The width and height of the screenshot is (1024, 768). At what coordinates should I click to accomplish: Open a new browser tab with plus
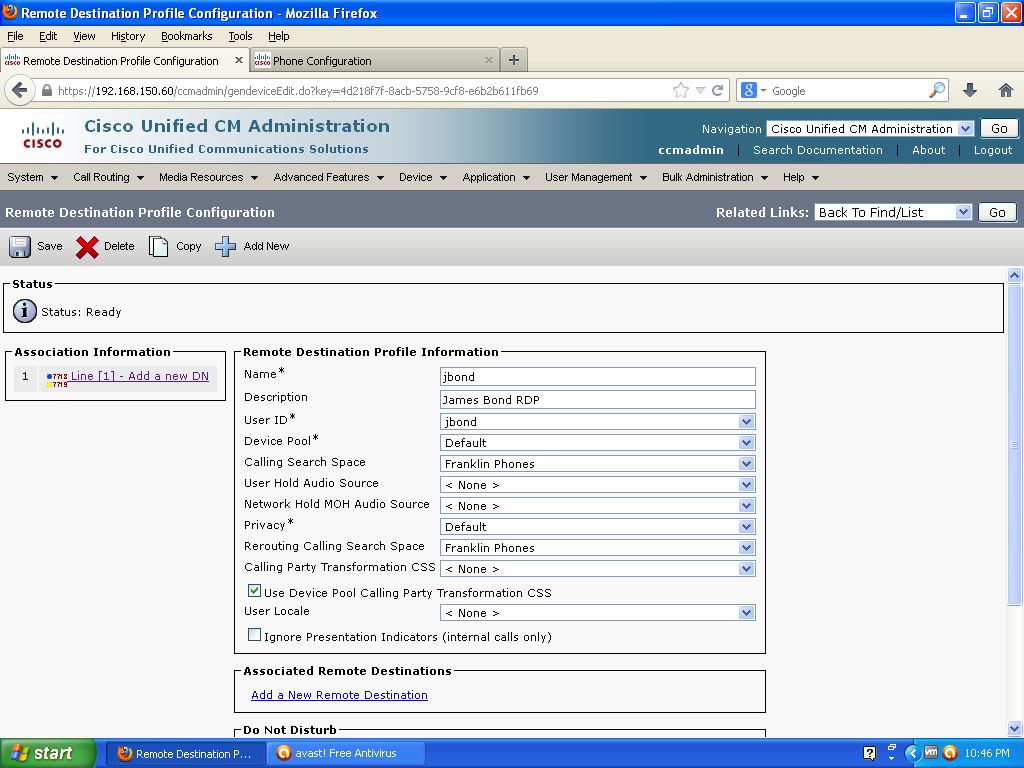(x=514, y=60)
